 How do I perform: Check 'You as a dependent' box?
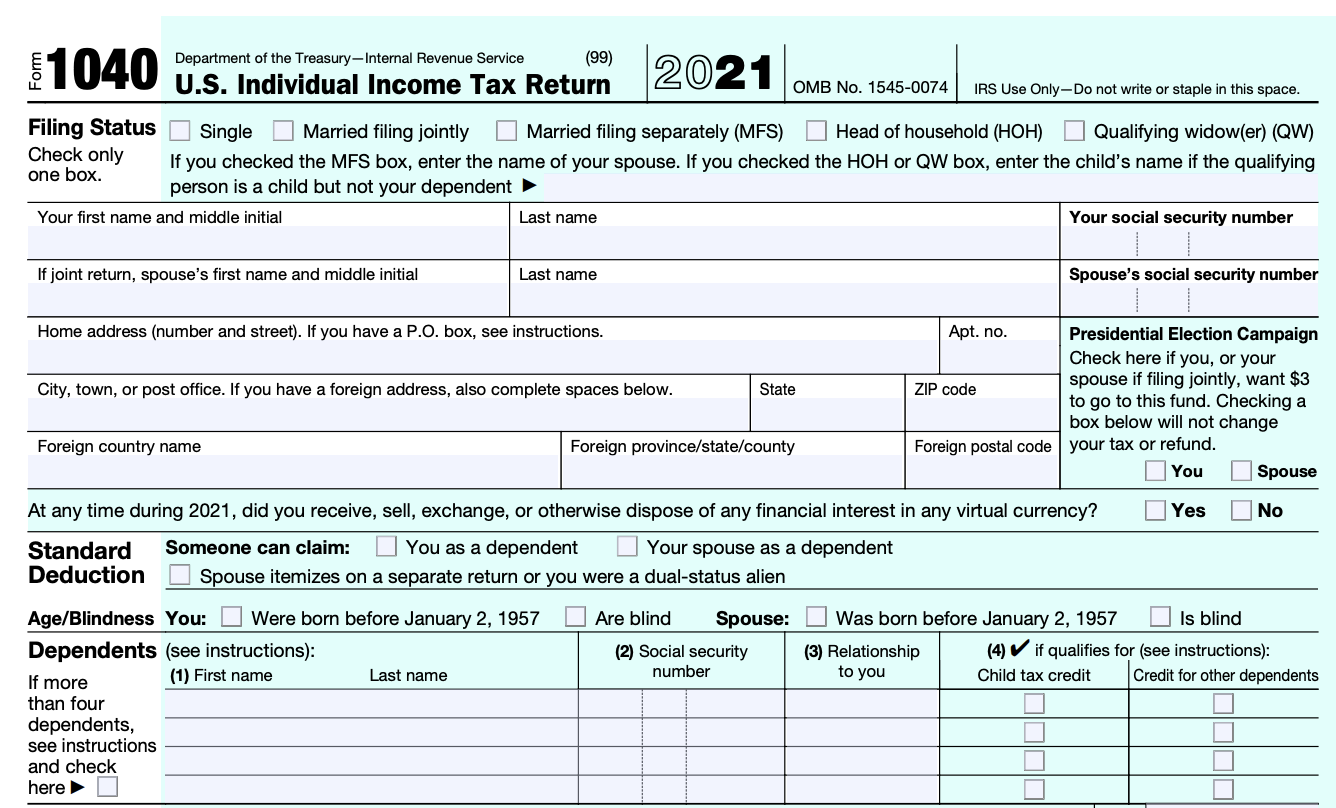[x=386, y=547]
